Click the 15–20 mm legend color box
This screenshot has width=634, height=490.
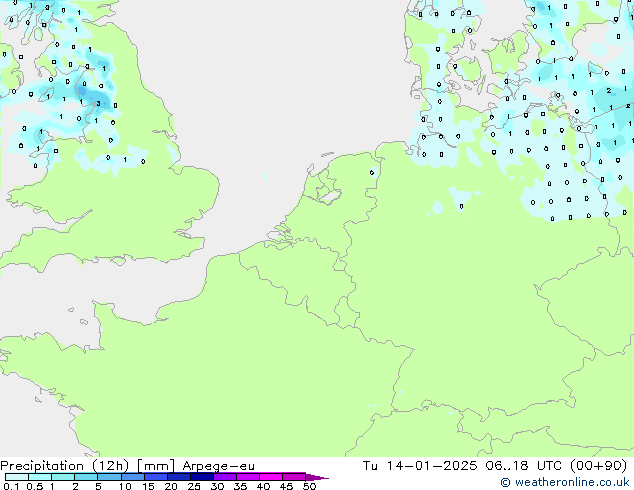(x=155, y=477)
